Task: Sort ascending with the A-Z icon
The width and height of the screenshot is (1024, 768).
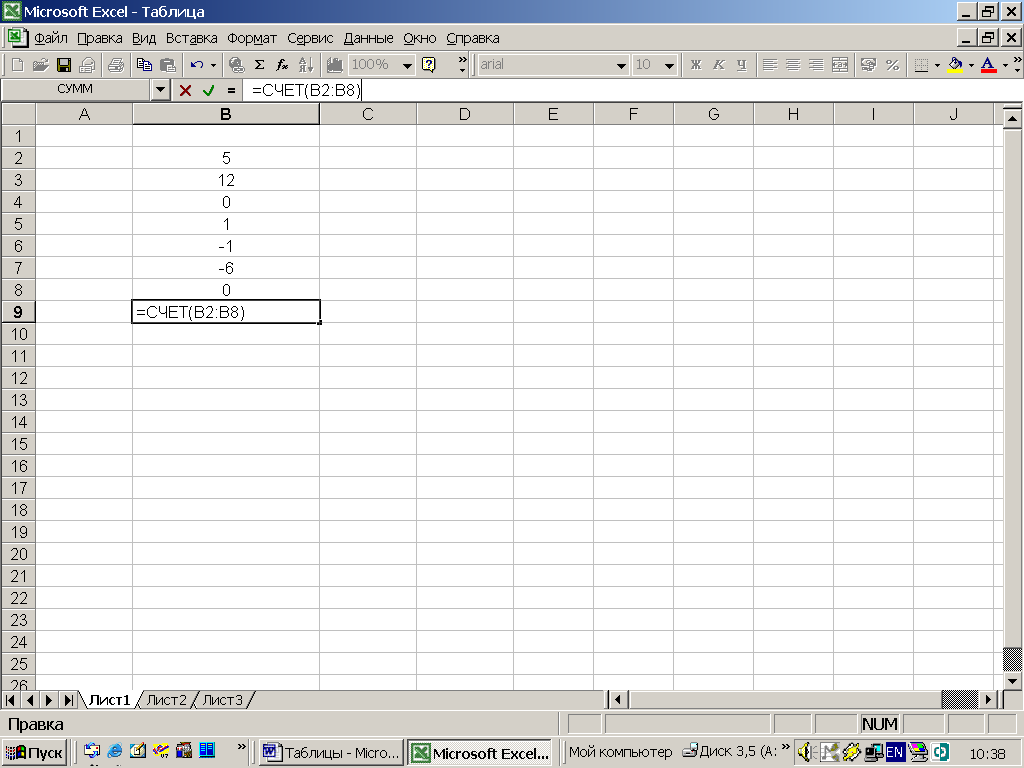Action: pyautogui.click(x=306, y=65)
